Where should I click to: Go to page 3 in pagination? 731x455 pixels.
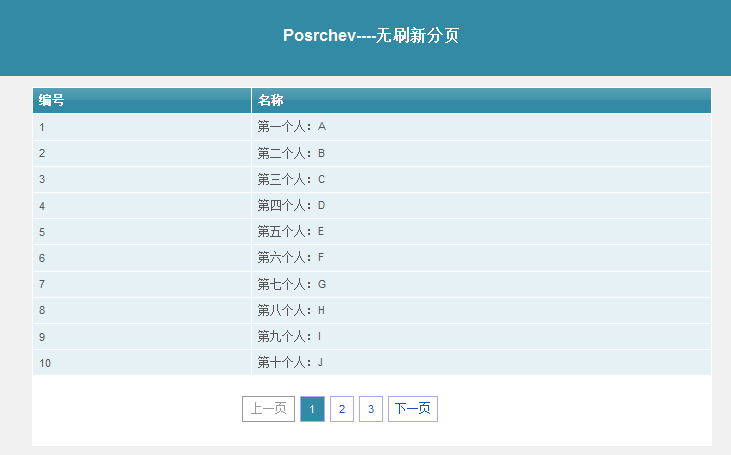pos(371,409)
